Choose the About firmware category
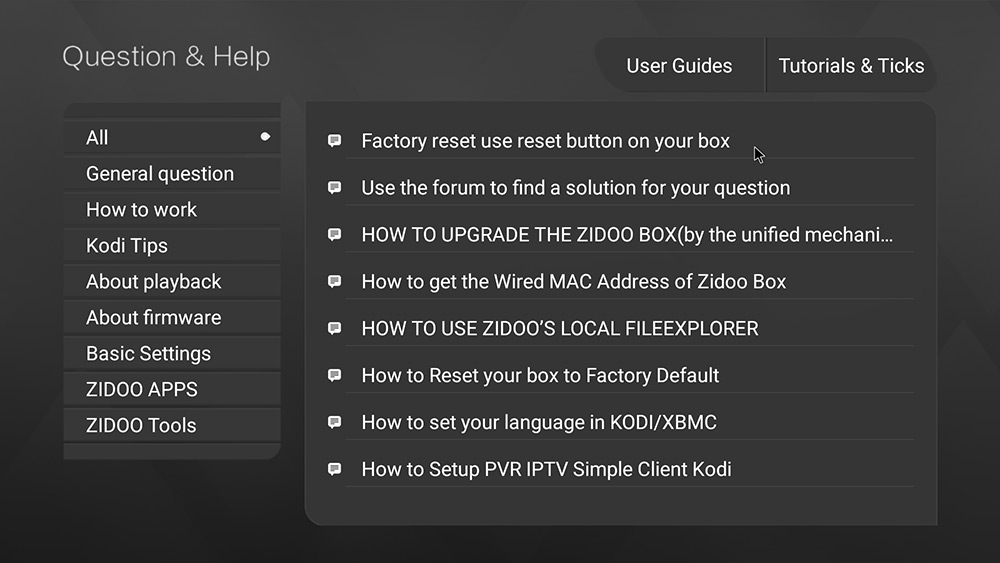Viewport: 1000px width, 563px height. coord(172,318)
